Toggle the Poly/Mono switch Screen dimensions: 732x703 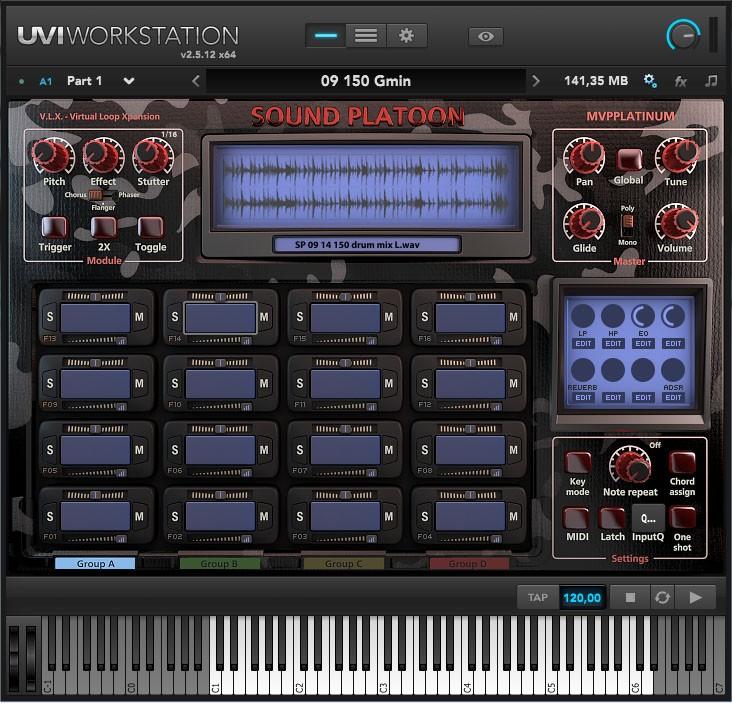point(628,222)
